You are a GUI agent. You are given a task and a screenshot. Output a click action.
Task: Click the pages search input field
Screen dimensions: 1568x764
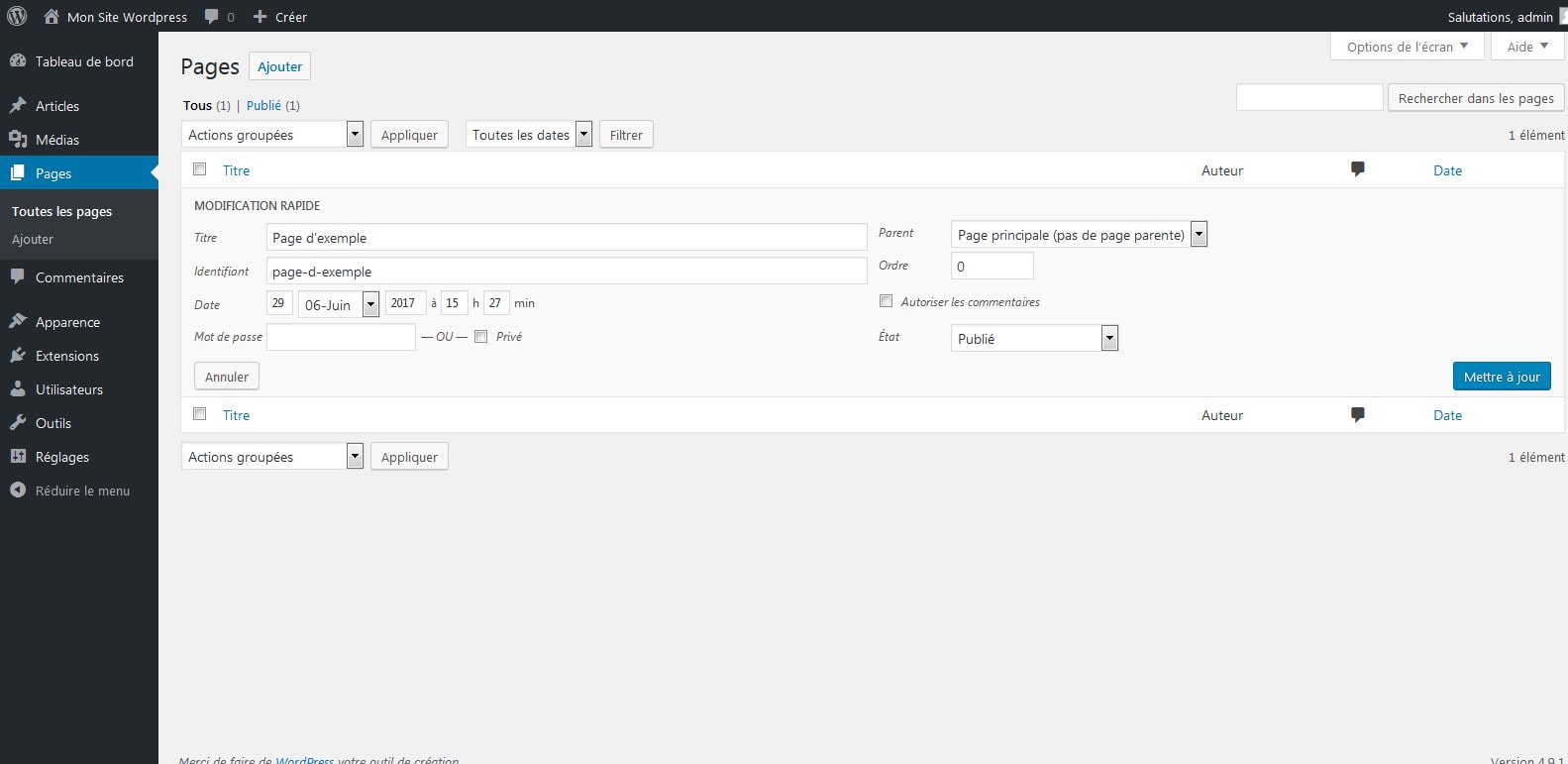pyautogui.click(x=1309, y=97)
